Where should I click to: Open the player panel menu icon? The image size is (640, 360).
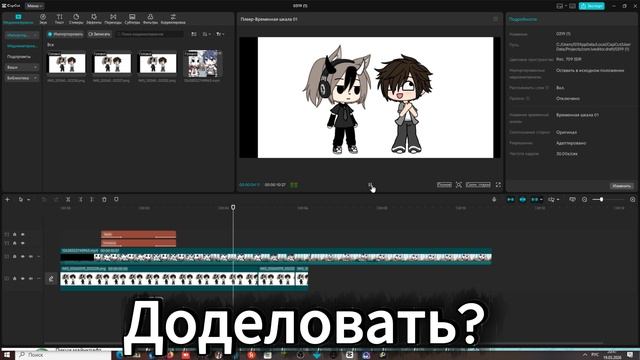click(x=495, y=19)
